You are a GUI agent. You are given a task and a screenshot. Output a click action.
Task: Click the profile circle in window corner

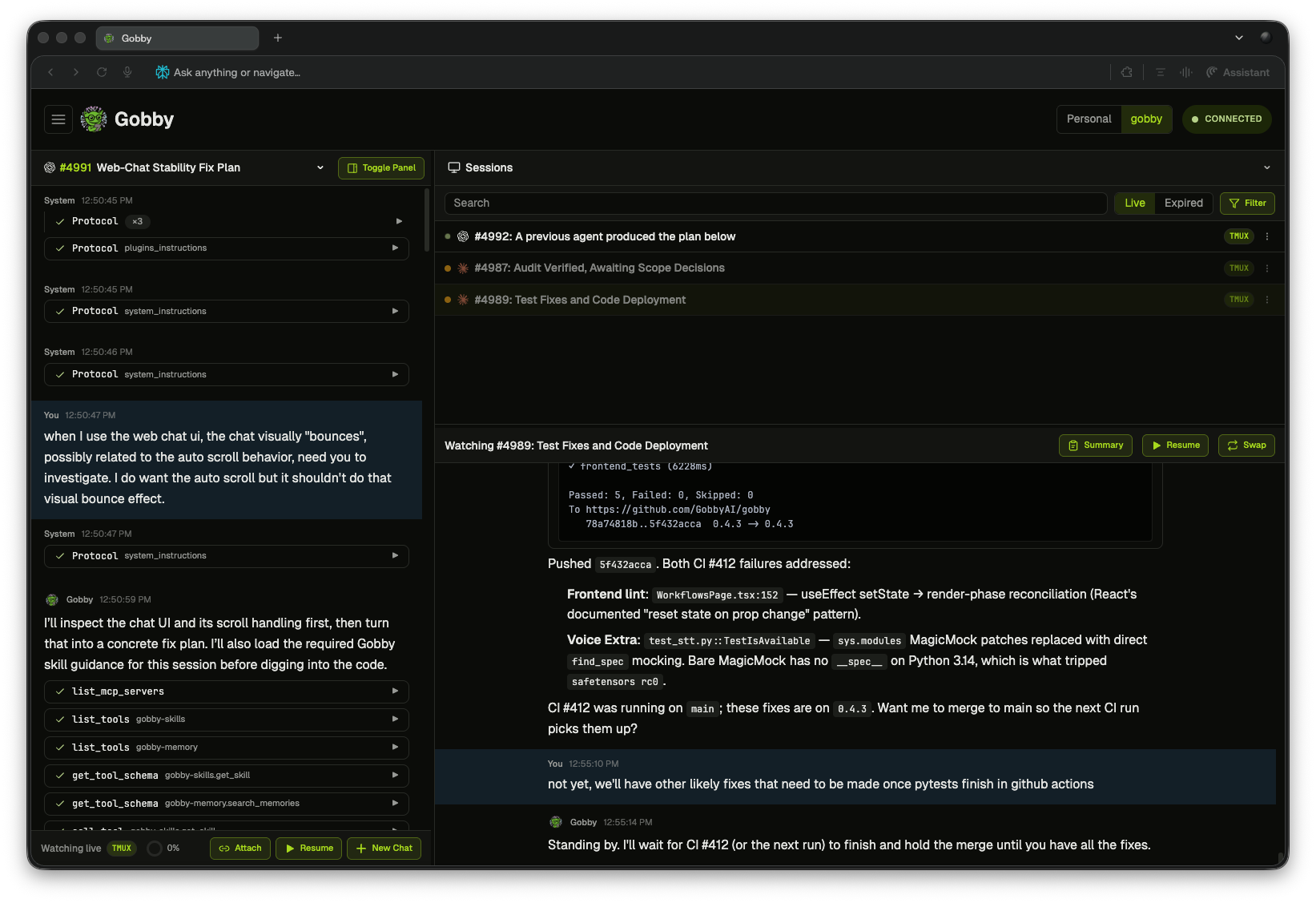click(1266, 38)
